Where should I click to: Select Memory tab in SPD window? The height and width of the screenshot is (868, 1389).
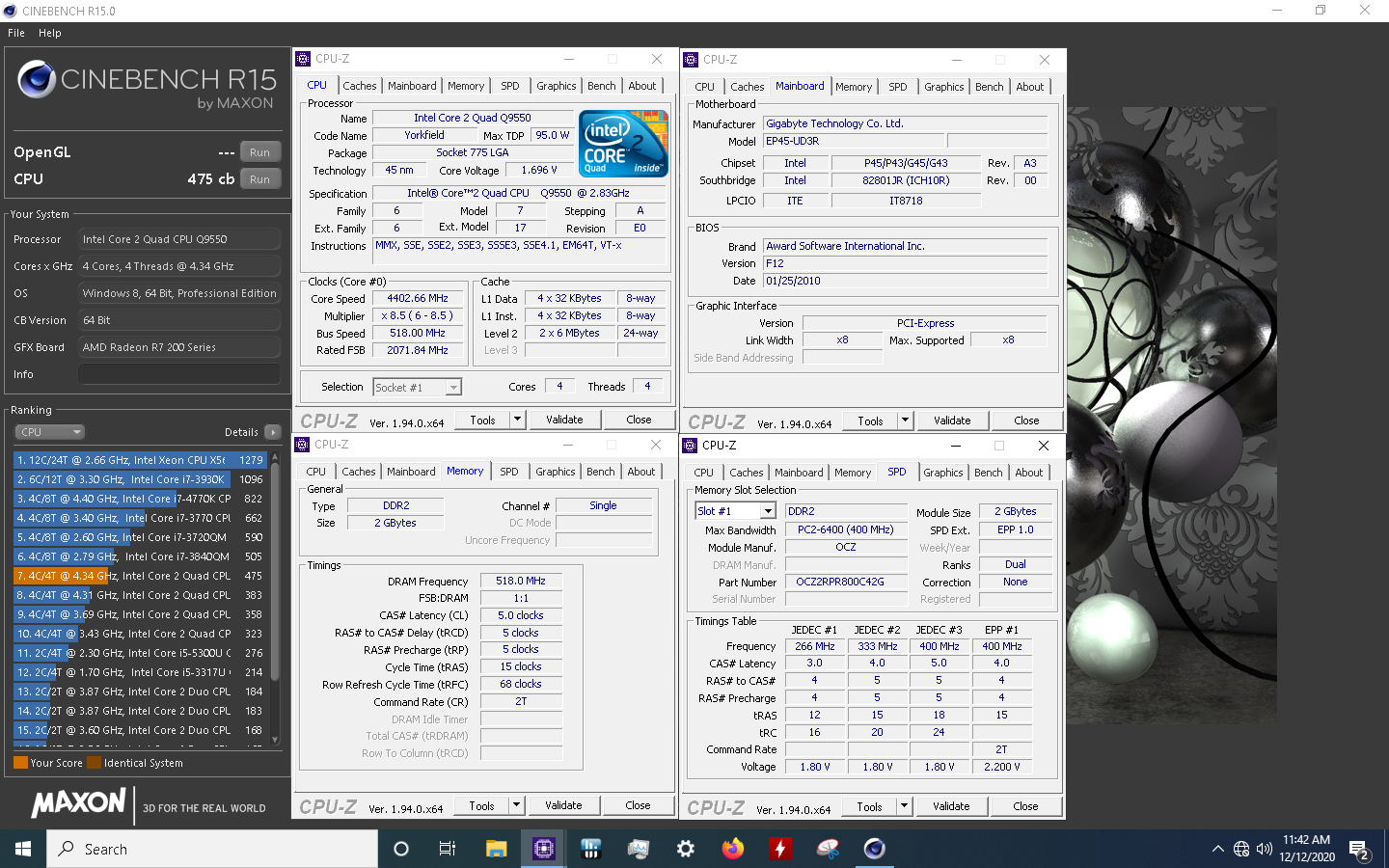tap(853, 473)
